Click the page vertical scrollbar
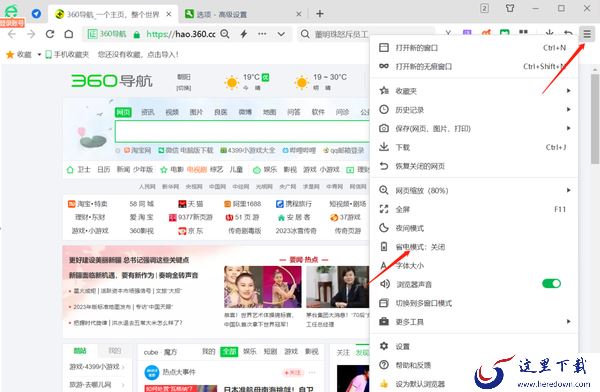 click(595, 119)
